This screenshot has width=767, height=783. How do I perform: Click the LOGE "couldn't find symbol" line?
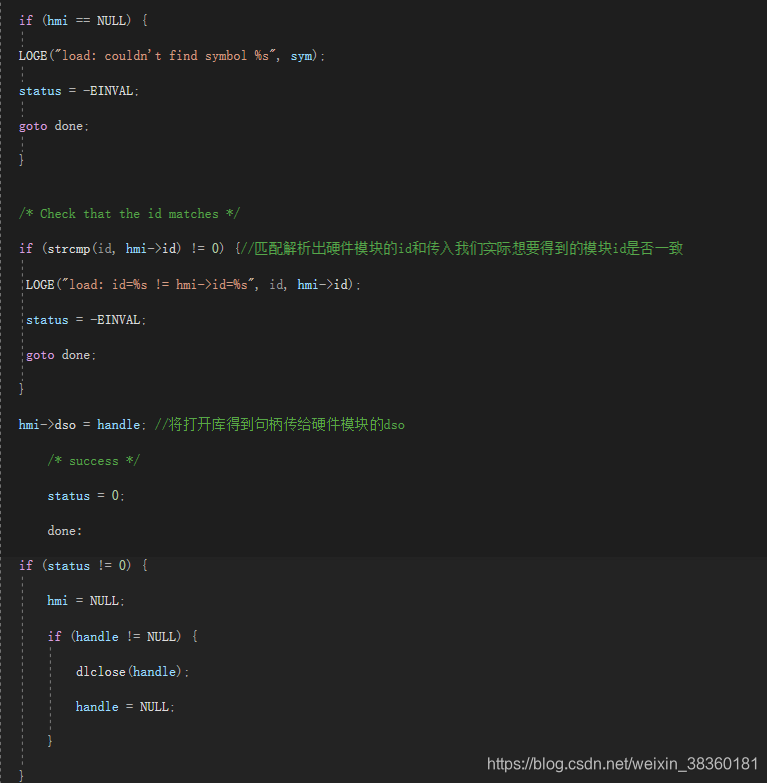[172, 56]
